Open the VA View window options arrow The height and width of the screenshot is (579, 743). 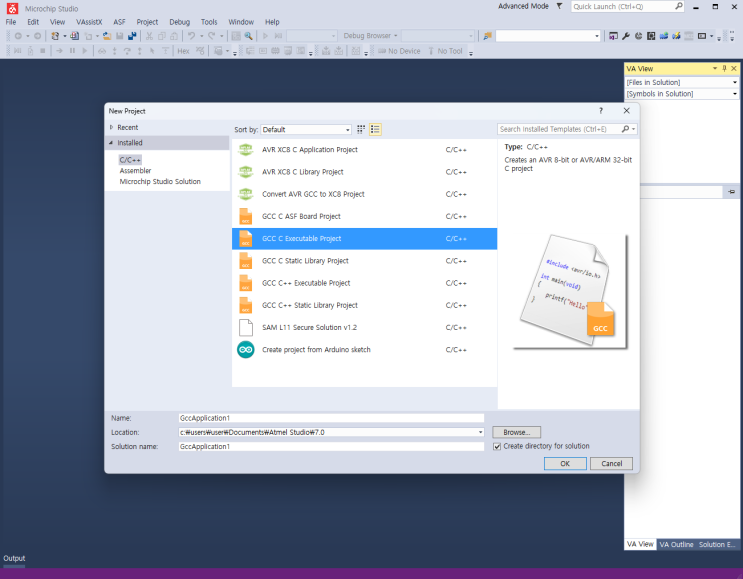(715, 69)
